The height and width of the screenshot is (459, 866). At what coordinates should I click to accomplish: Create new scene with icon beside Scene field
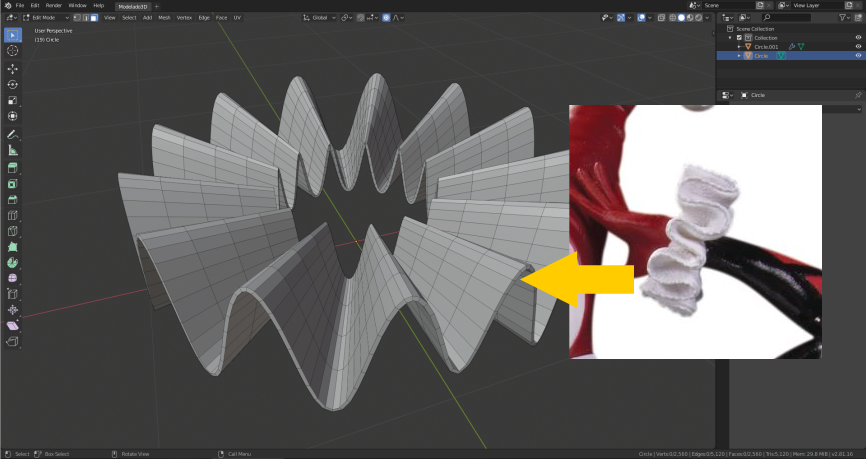759,6
